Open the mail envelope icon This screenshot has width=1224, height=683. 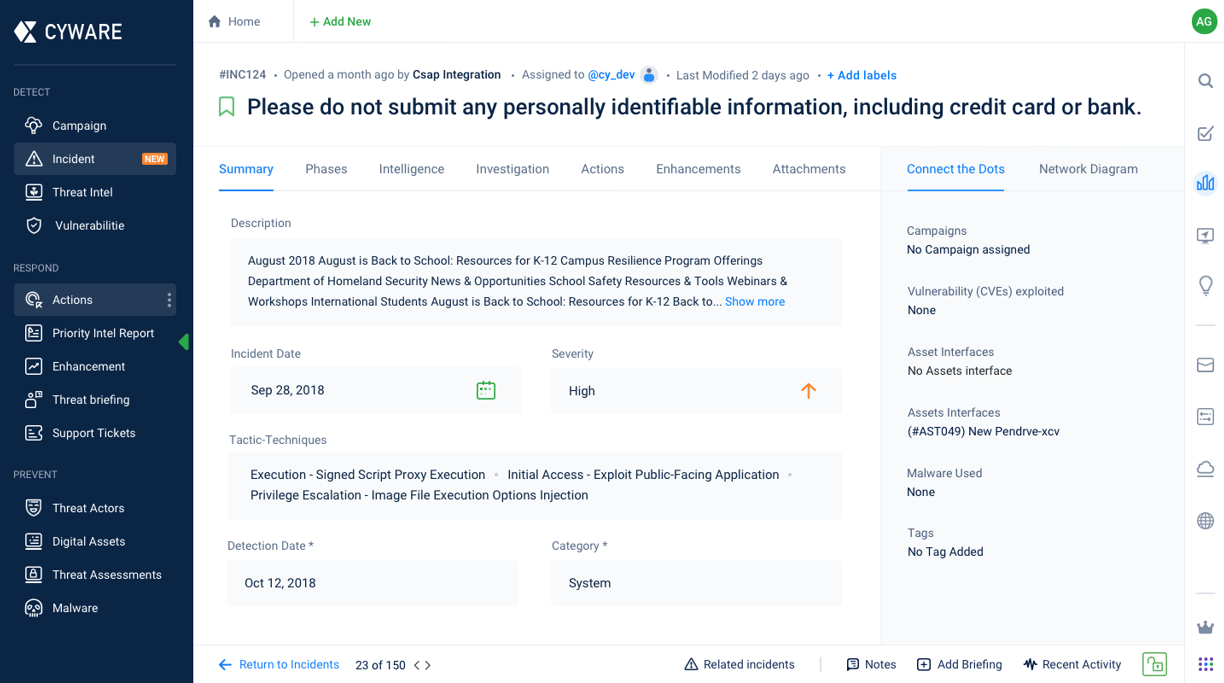(x=1205, y=366)
